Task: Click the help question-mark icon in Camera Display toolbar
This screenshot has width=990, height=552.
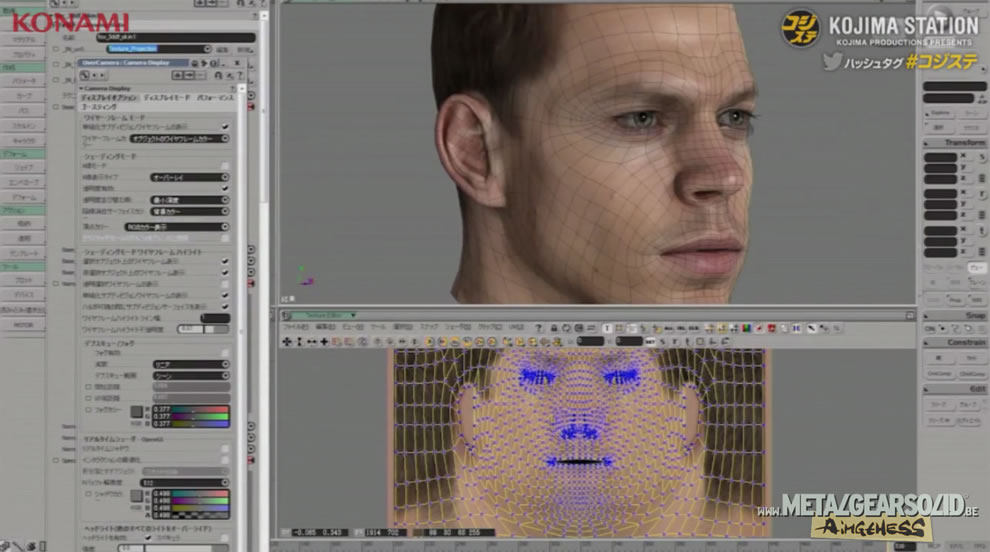Action: coord(240,75)
